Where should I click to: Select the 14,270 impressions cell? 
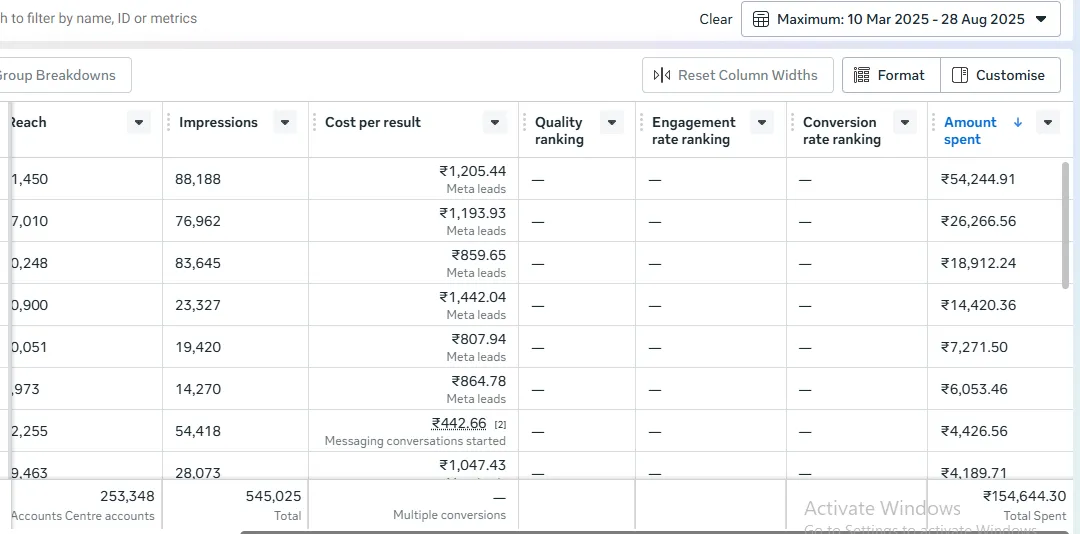(x=236, y=389)
